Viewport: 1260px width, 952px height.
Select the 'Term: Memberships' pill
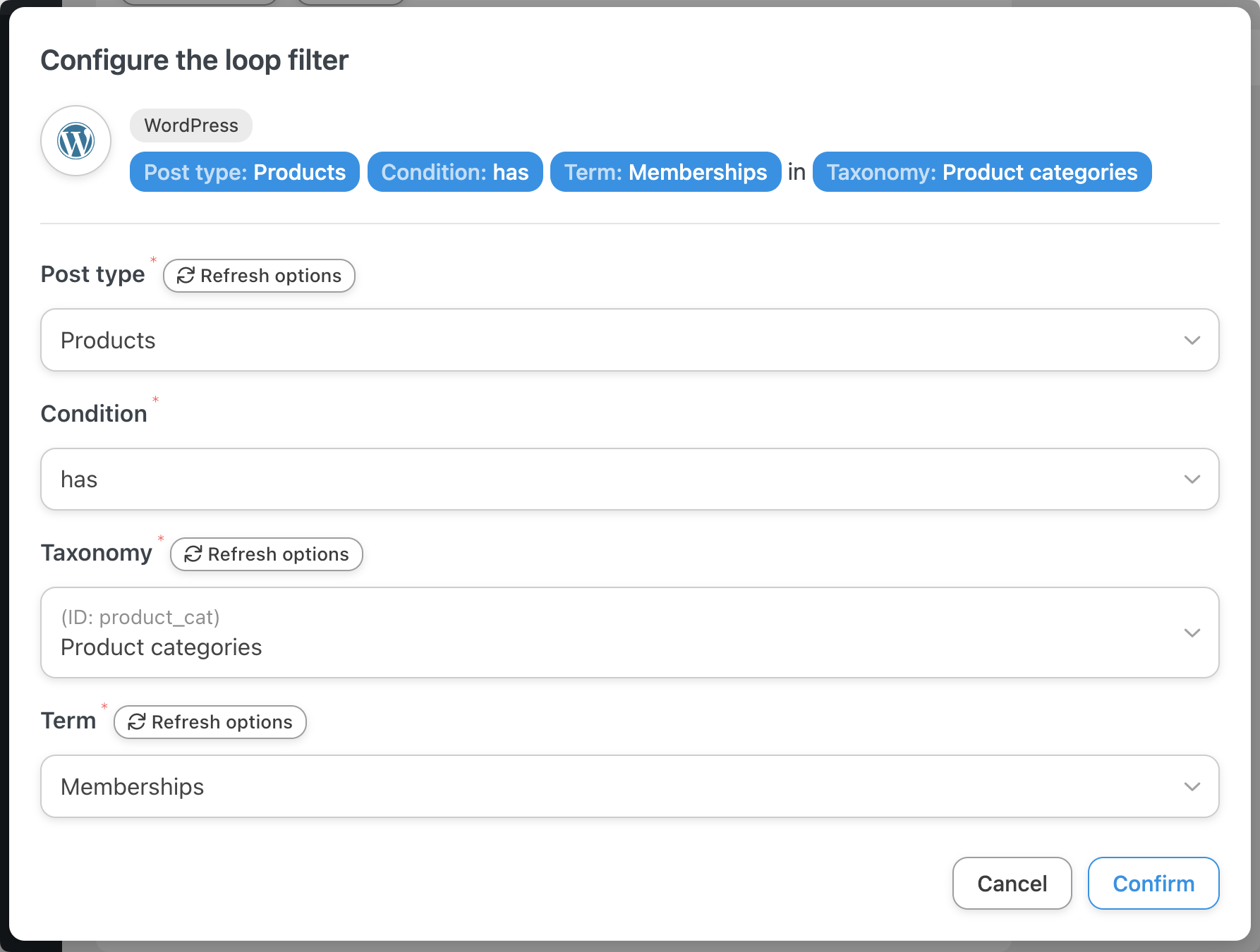tap(665, 172)
